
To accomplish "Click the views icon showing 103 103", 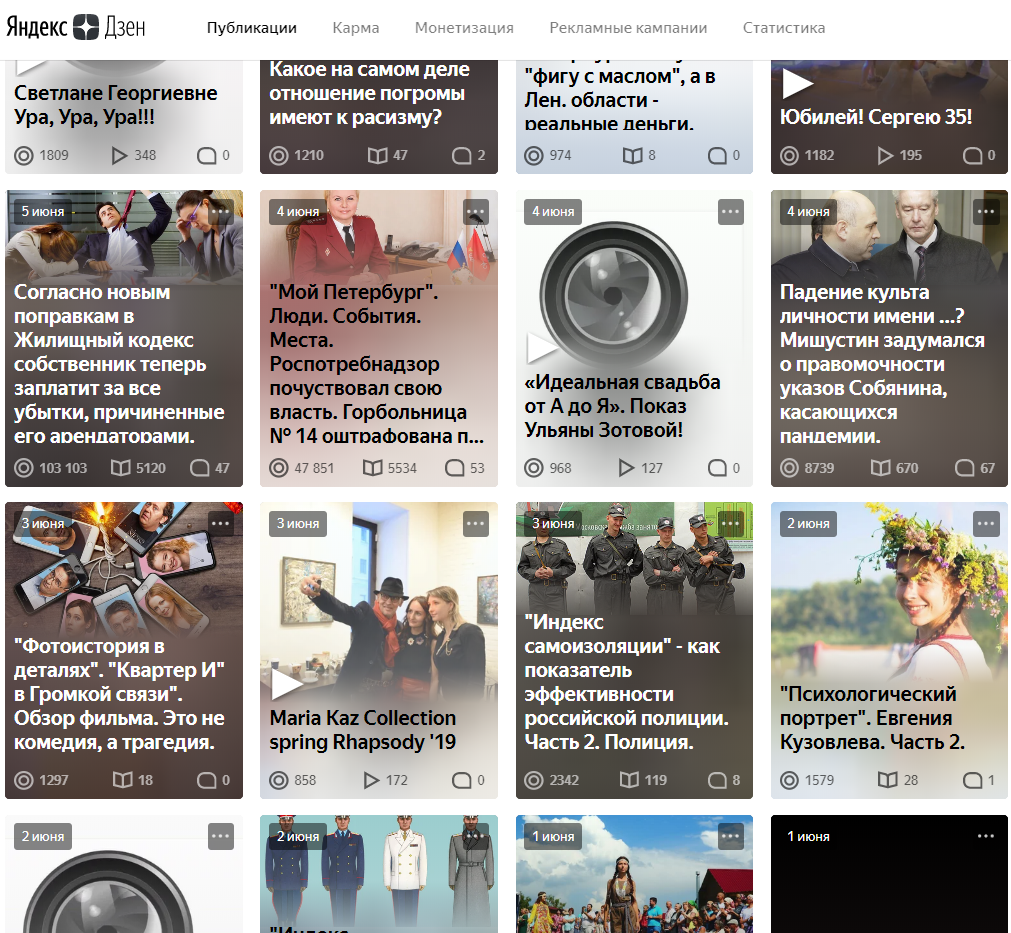I will click(24, 468).
